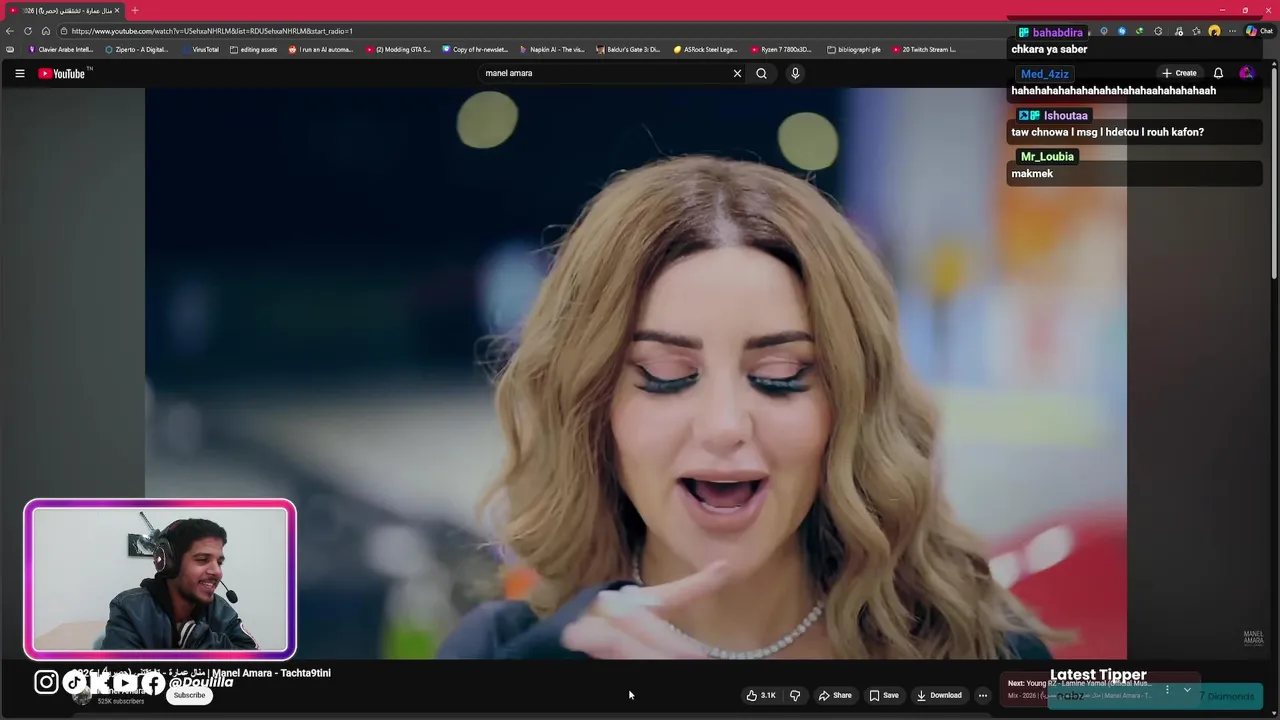The width and height of the screenshot is (1280, 720).
Task: Open 'Baldur's Gate 3: Di...' bookmark
Action: point(628,49)
